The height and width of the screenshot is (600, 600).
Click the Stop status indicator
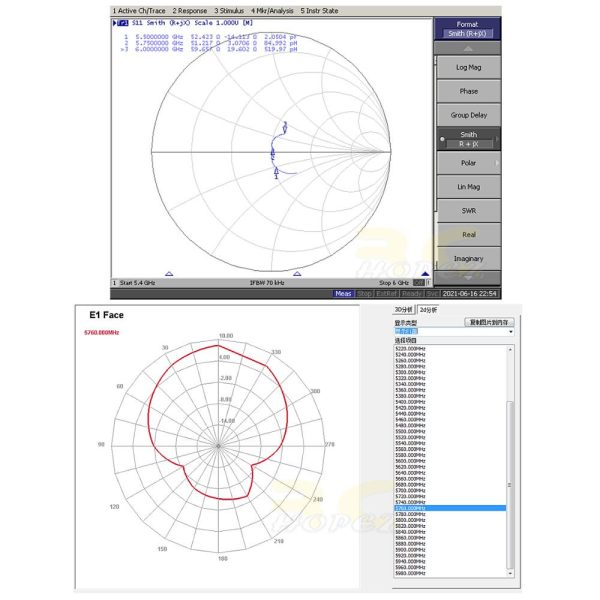click(x=364, y=293)
